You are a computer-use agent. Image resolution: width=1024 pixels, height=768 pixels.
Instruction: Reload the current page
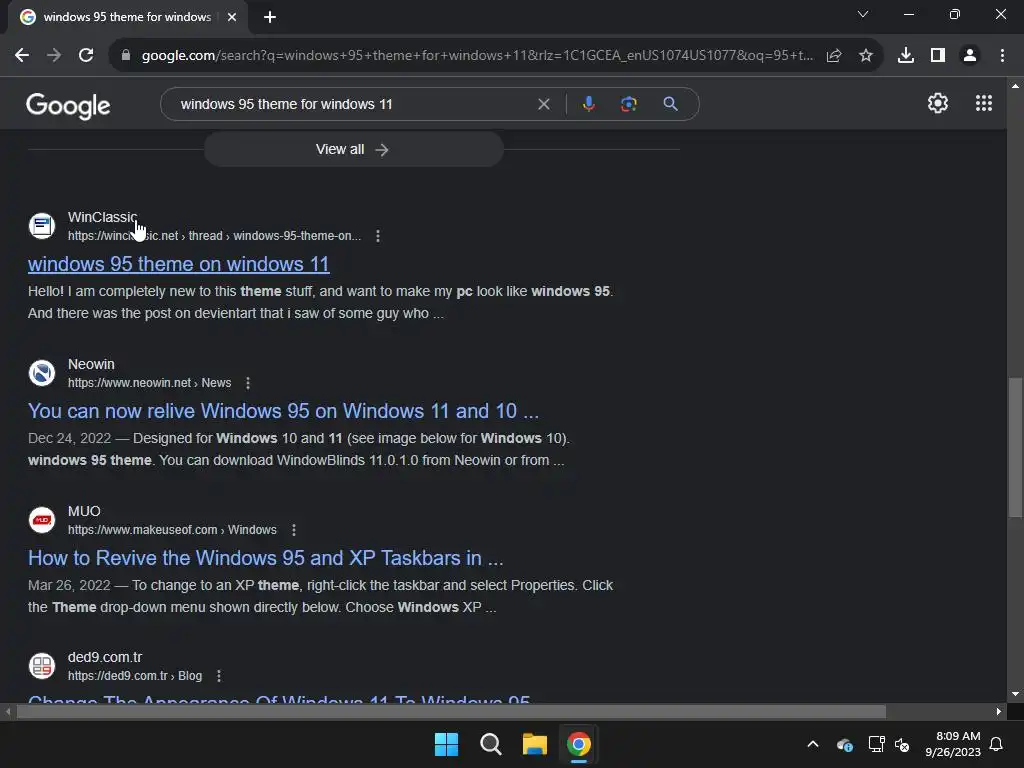pyautogui.click(x=86, y=56)
